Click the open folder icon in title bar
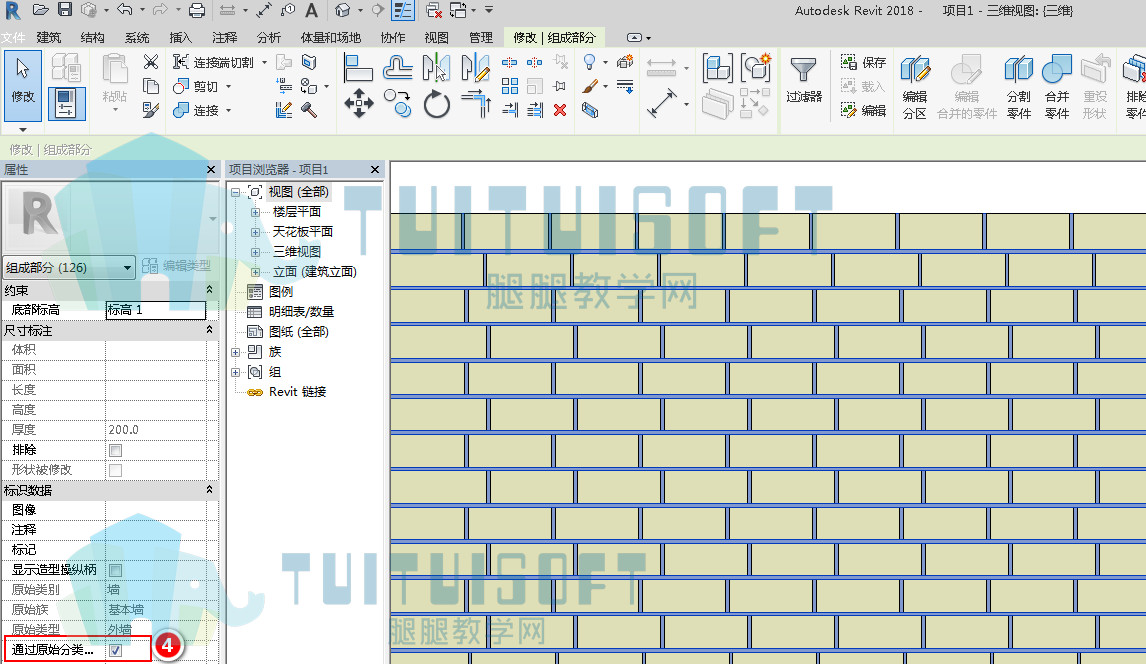 click(x=41, y=9)
